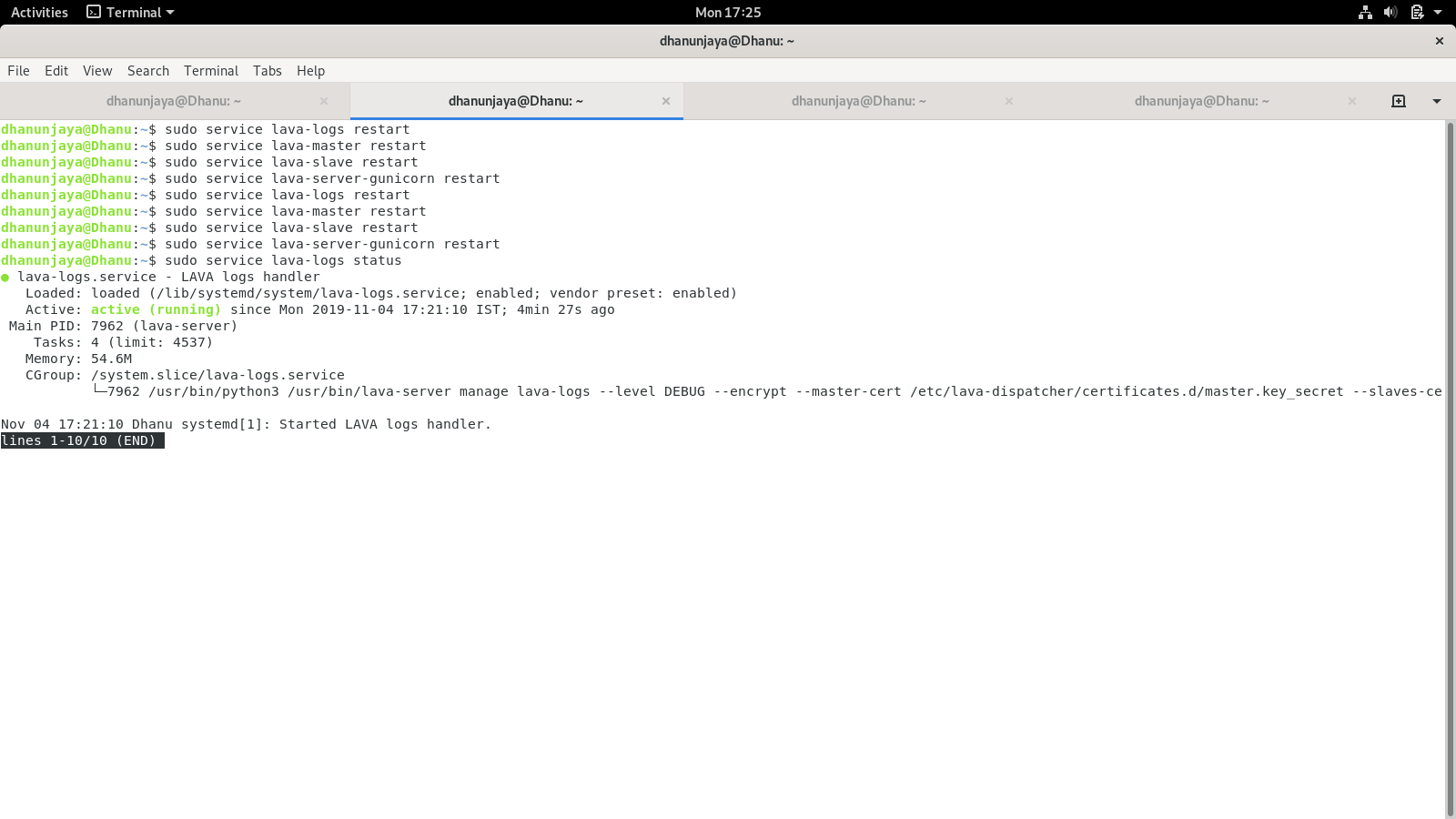The image size is (1456, 819).
Task: Click the 'lava-logs status' command line
Action: [201, 260]
